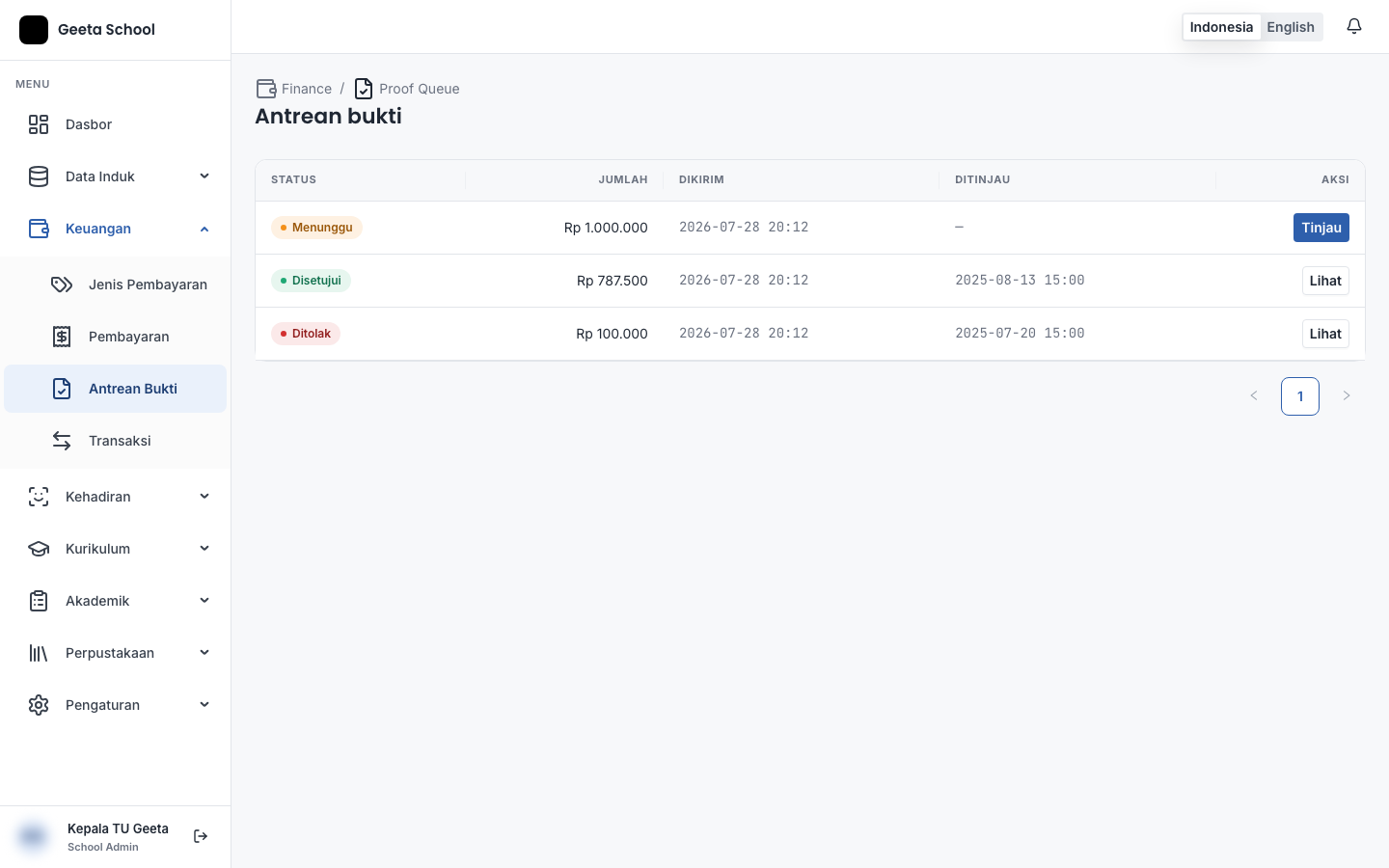Click the notification bell icon
The width and height of the screenshot is (1389, 868).
click(x=1354, y=26)
